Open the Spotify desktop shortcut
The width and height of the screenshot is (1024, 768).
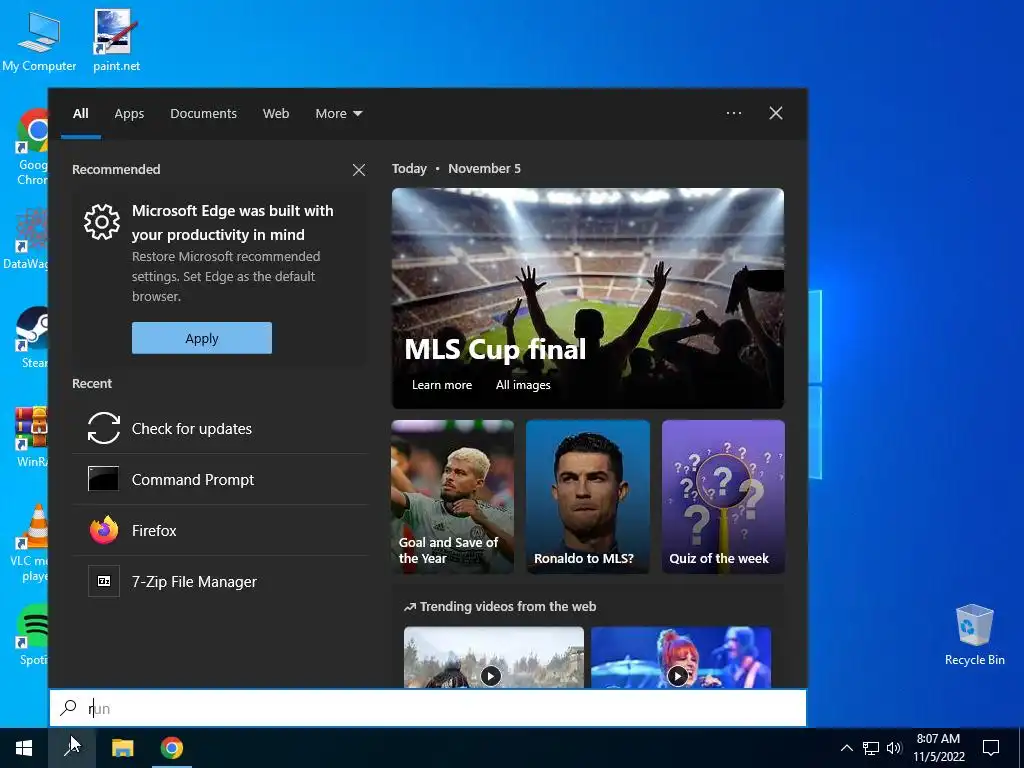click(33, 635)
